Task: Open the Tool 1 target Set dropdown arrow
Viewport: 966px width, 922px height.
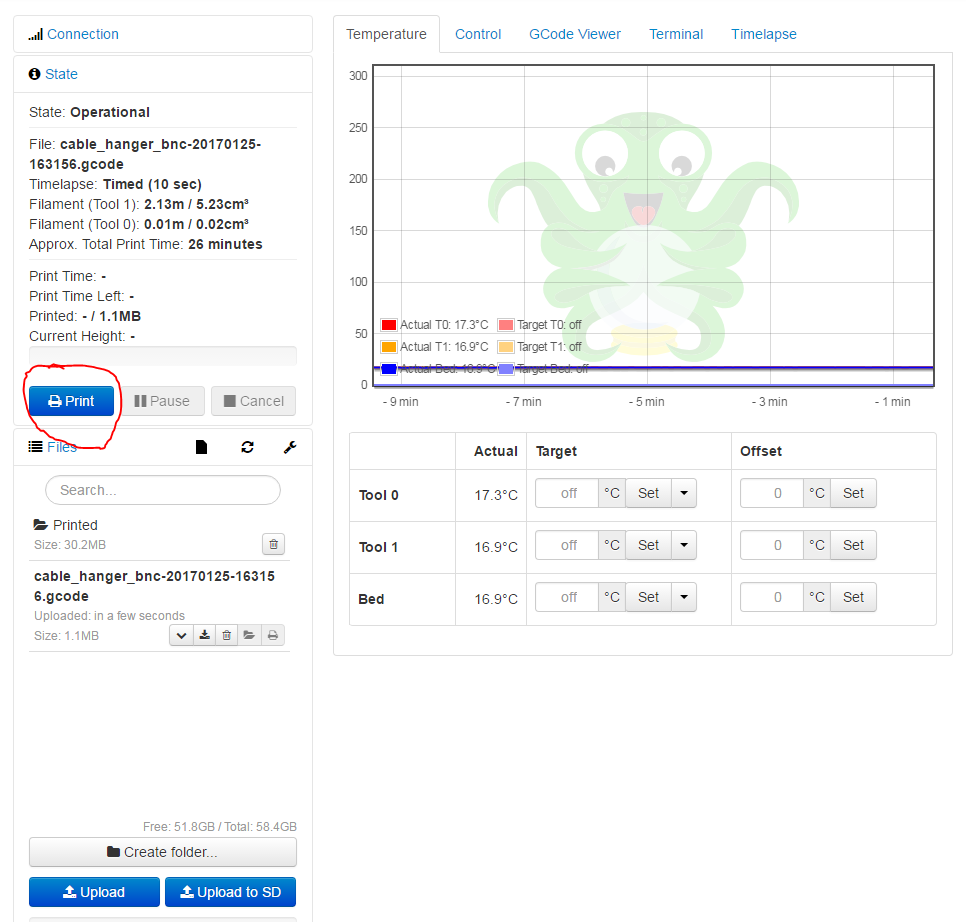Action: (684, 545)
